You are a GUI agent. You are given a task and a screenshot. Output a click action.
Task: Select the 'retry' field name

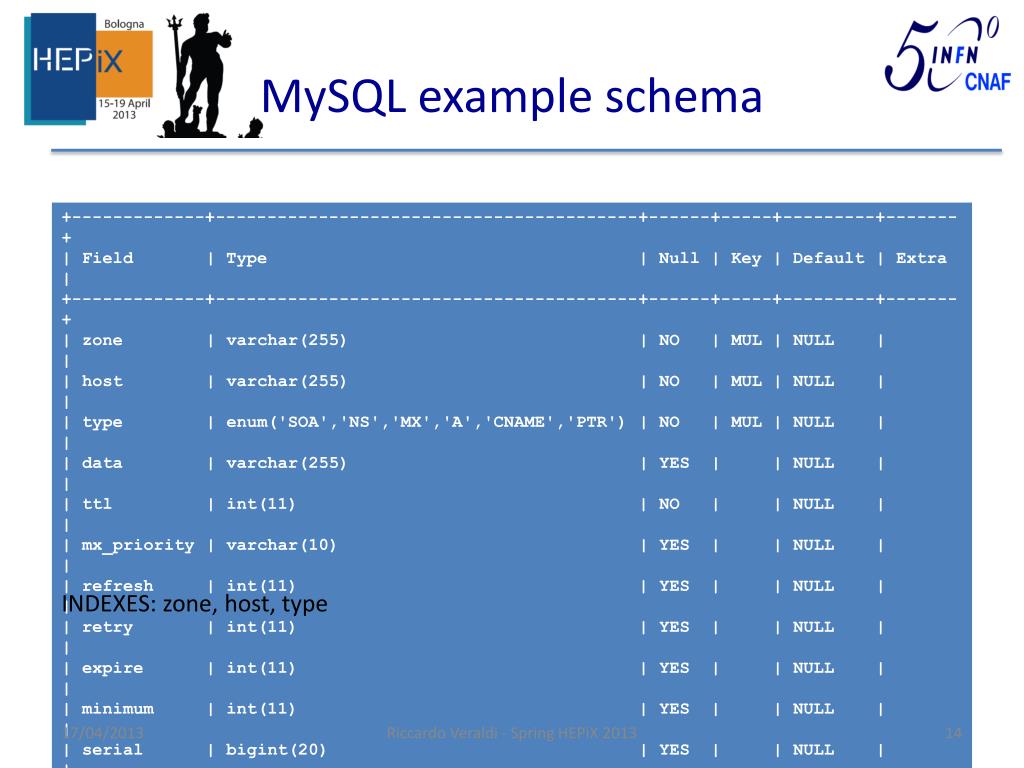point(107,628)
